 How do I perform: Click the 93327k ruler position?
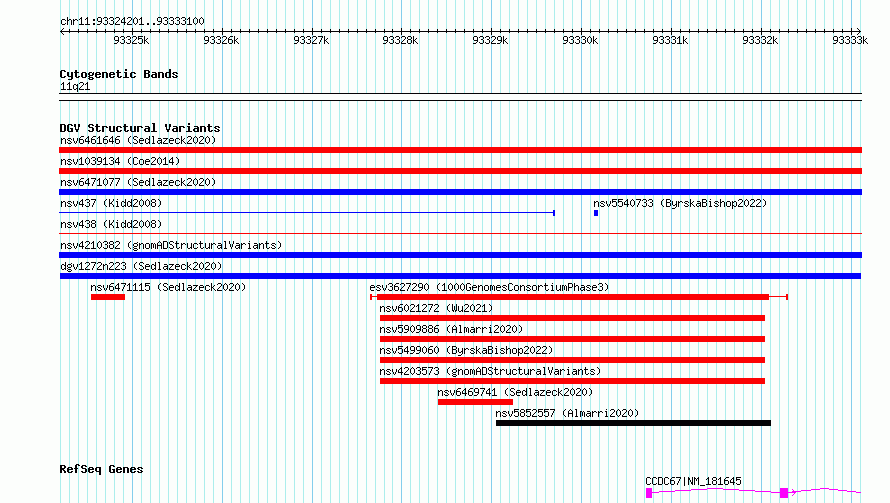[311, 40]
